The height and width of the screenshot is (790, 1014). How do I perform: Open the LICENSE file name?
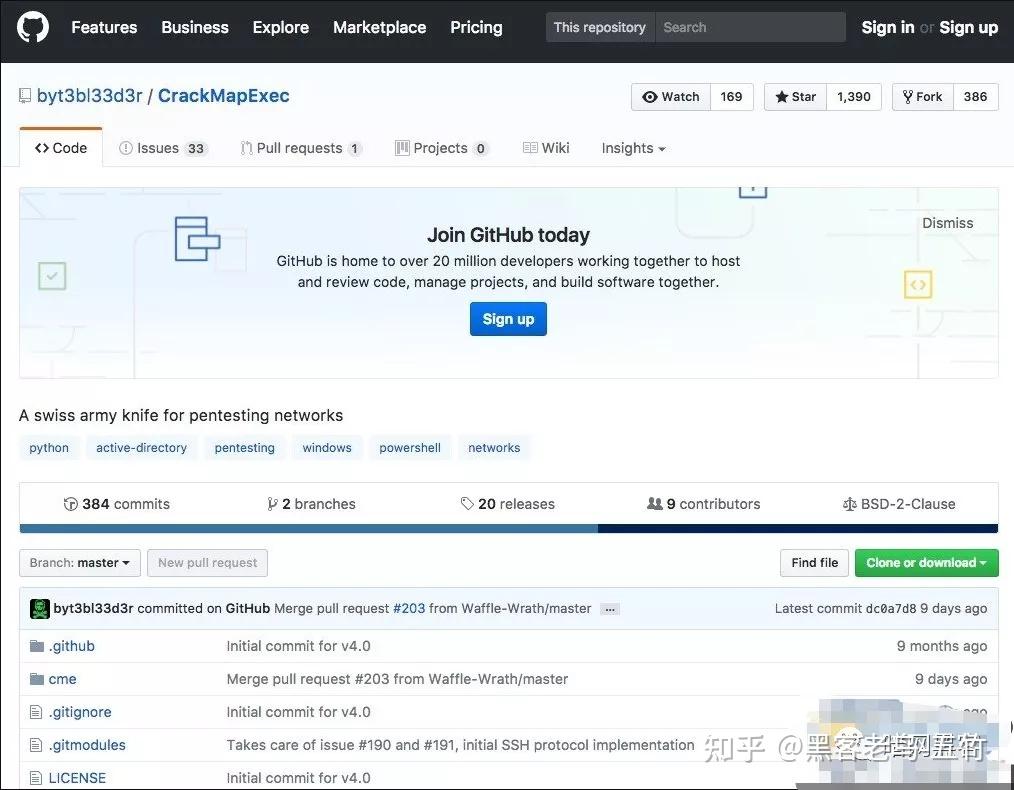[x=77, y=778]
